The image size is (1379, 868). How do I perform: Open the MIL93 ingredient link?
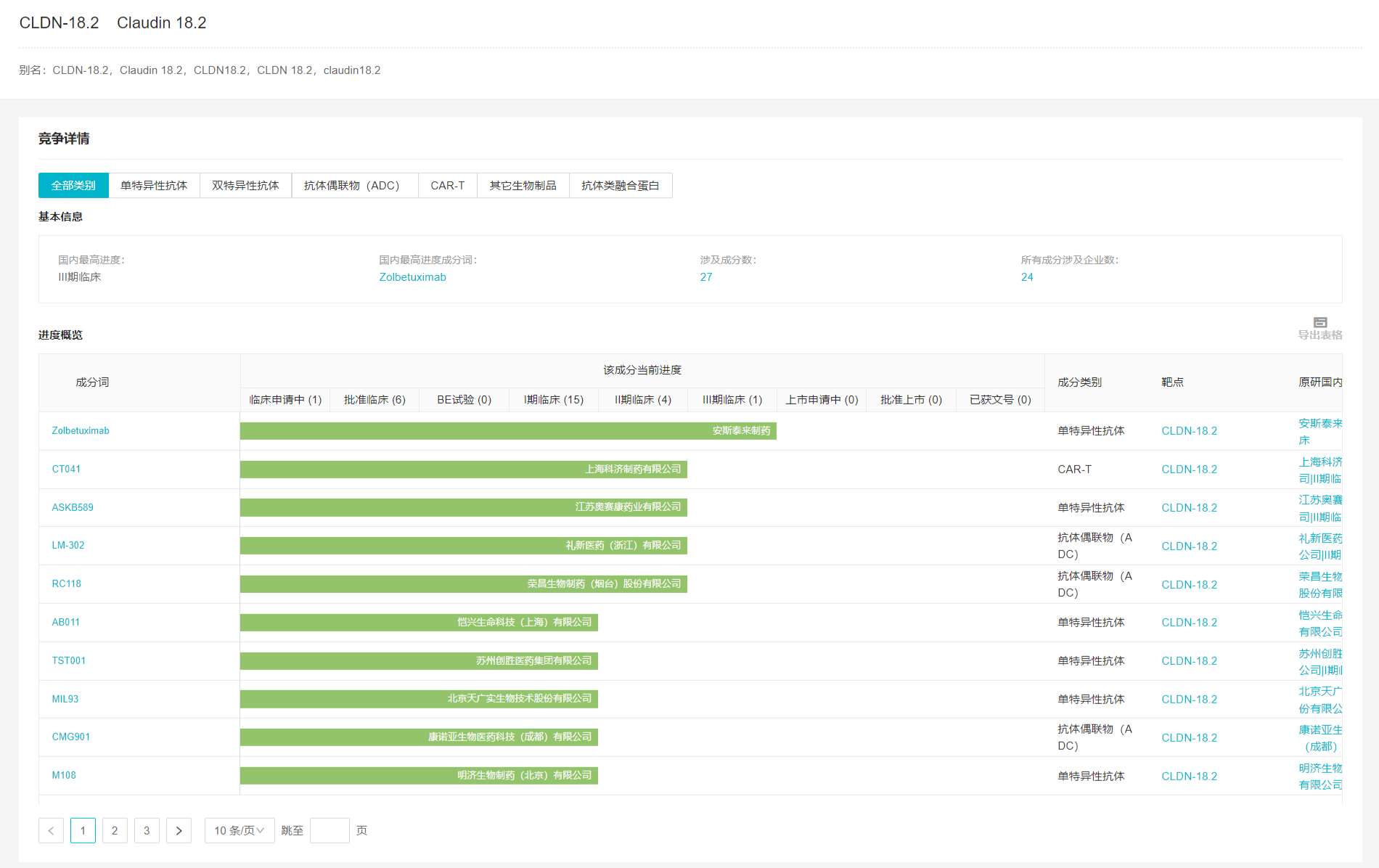click(x=65, y=699)
